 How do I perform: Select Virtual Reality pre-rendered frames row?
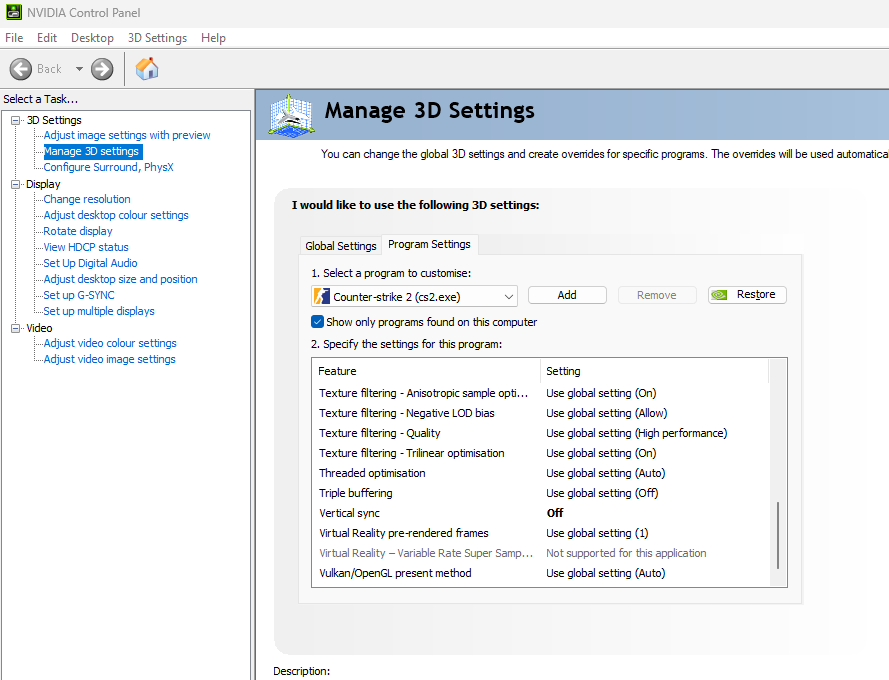click(x=541, y=533)
